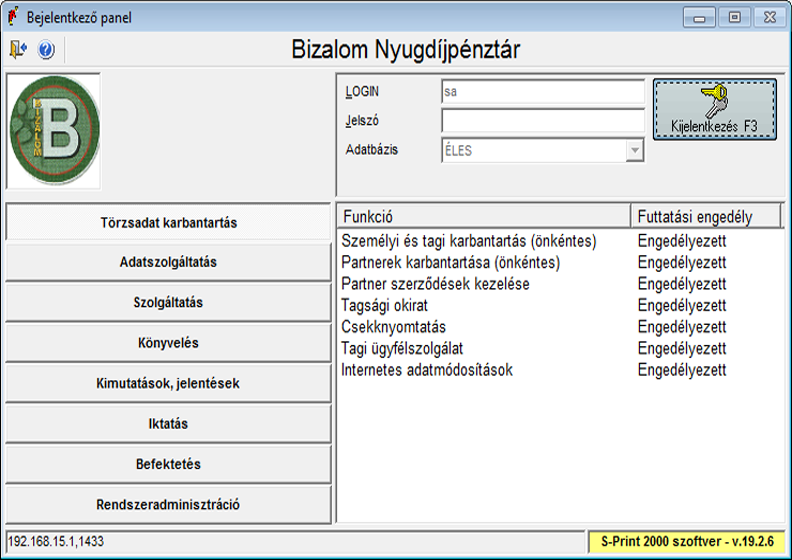Viewport: 792px width, 560px height.
Task: Click the exit door icon in toolbar
Action: point(18,49)
